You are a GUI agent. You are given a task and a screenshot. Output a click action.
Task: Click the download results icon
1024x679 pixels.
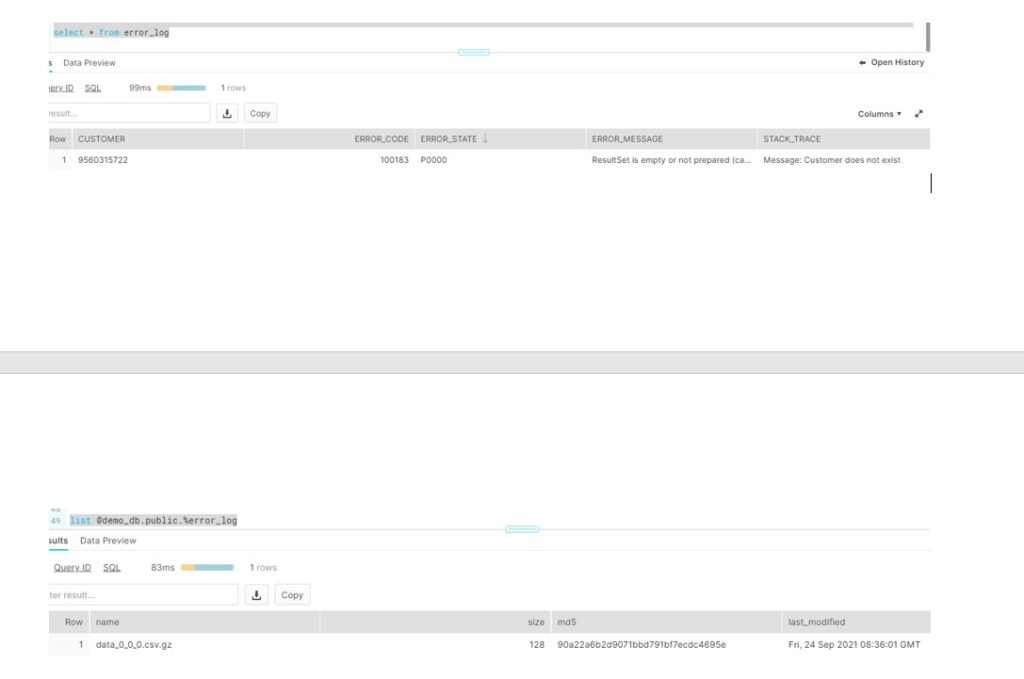tap(227, 113)
